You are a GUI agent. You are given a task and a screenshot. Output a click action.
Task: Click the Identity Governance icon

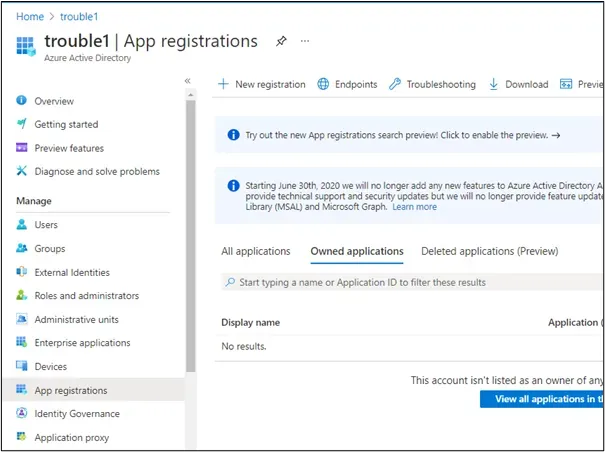(22, 413)
